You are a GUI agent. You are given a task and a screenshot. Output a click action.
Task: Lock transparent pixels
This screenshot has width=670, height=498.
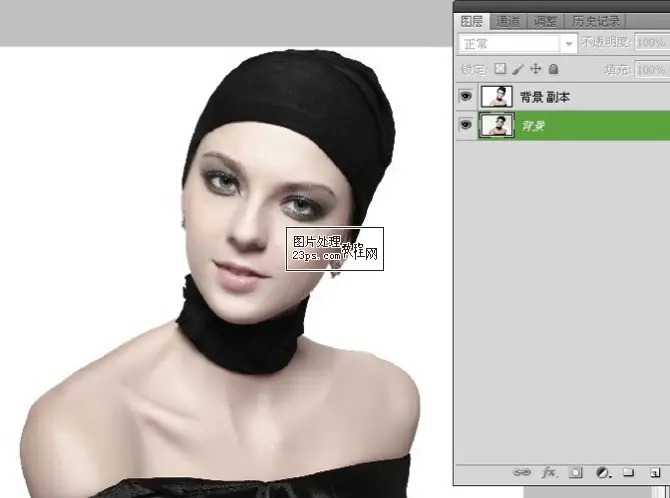[501, 69]
